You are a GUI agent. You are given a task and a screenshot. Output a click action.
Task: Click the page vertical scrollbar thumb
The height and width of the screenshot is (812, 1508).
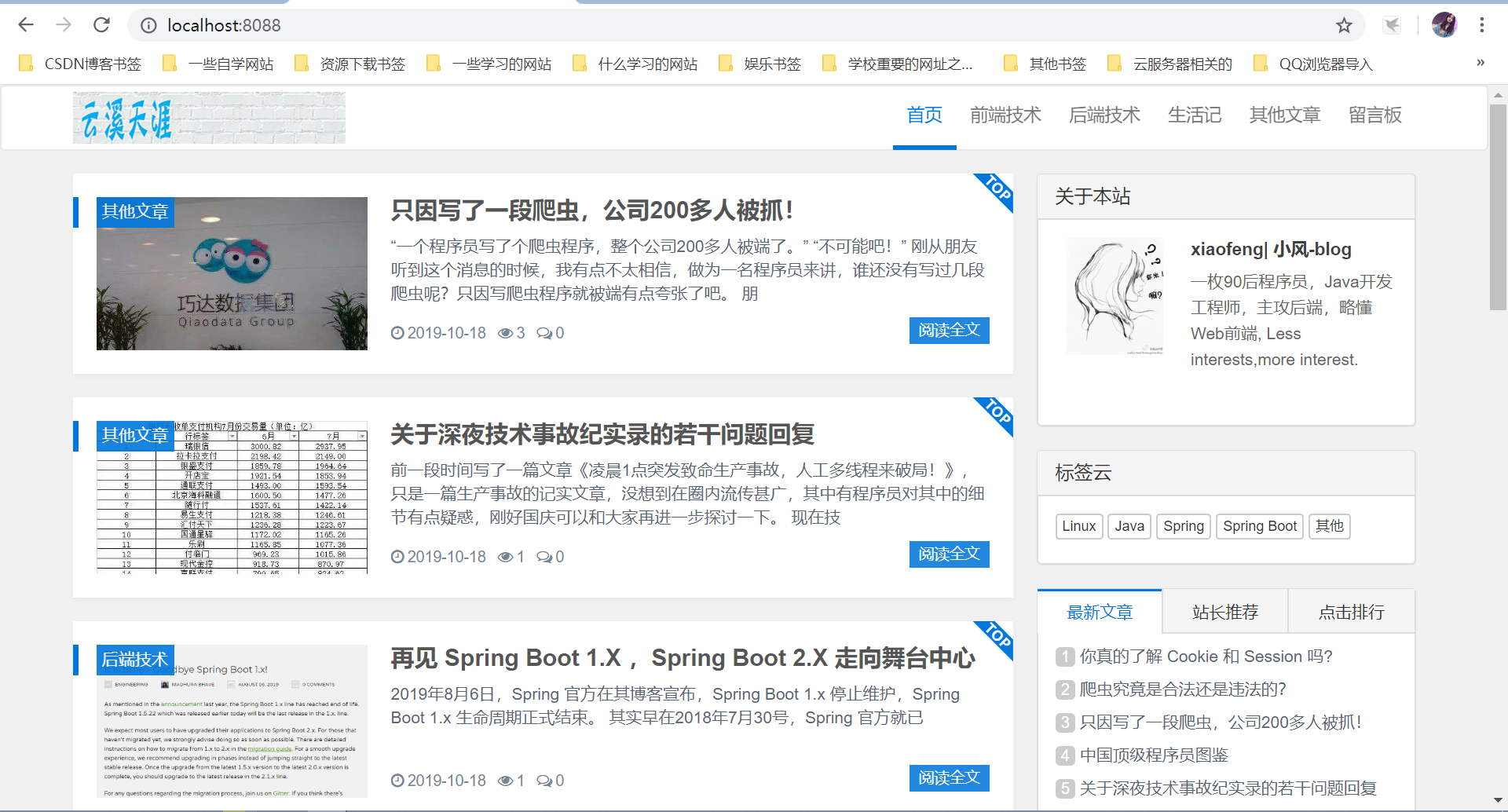tap(1498, 207)
